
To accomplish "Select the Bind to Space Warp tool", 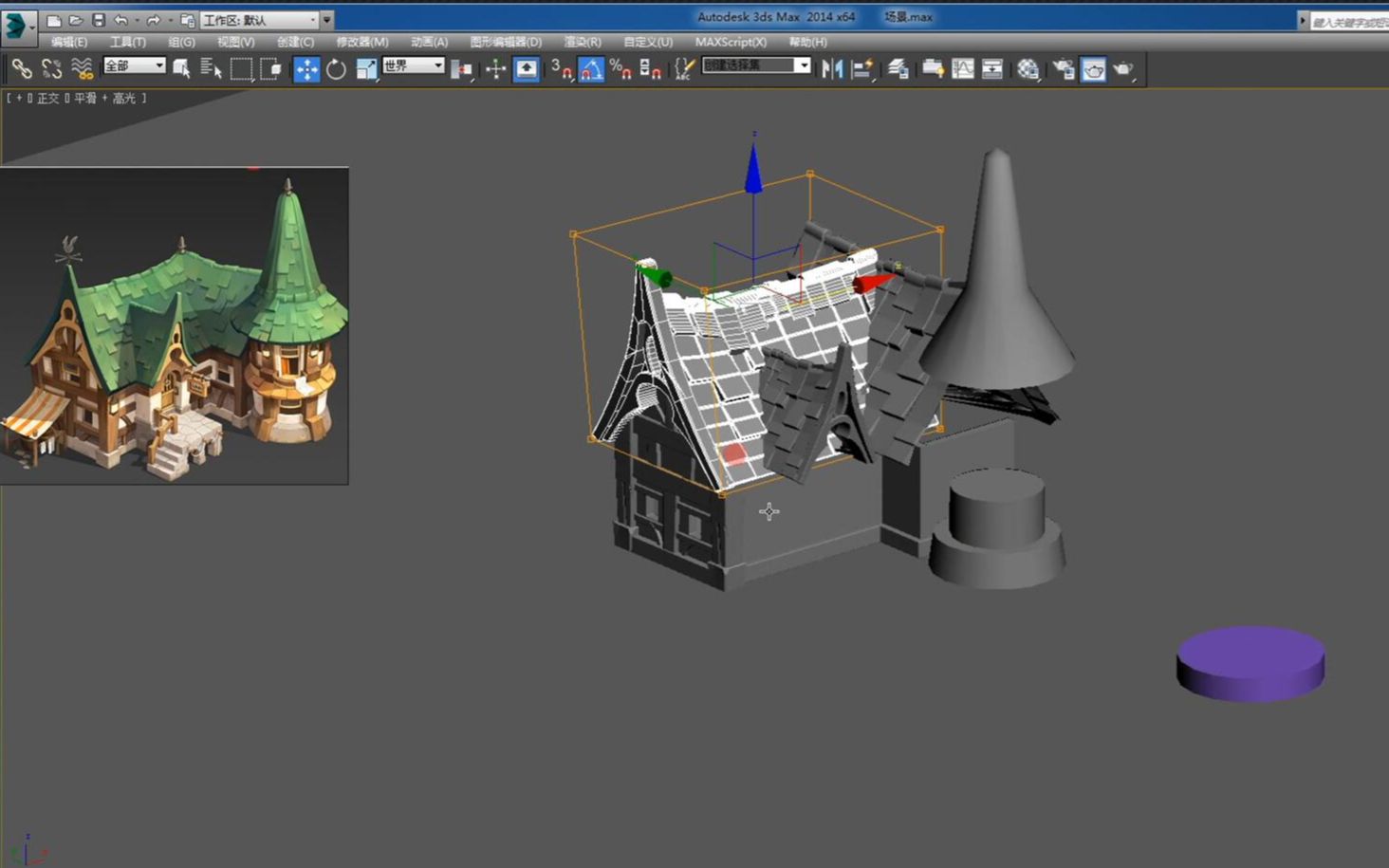I will pyautogui.click(x=83, y=68).
